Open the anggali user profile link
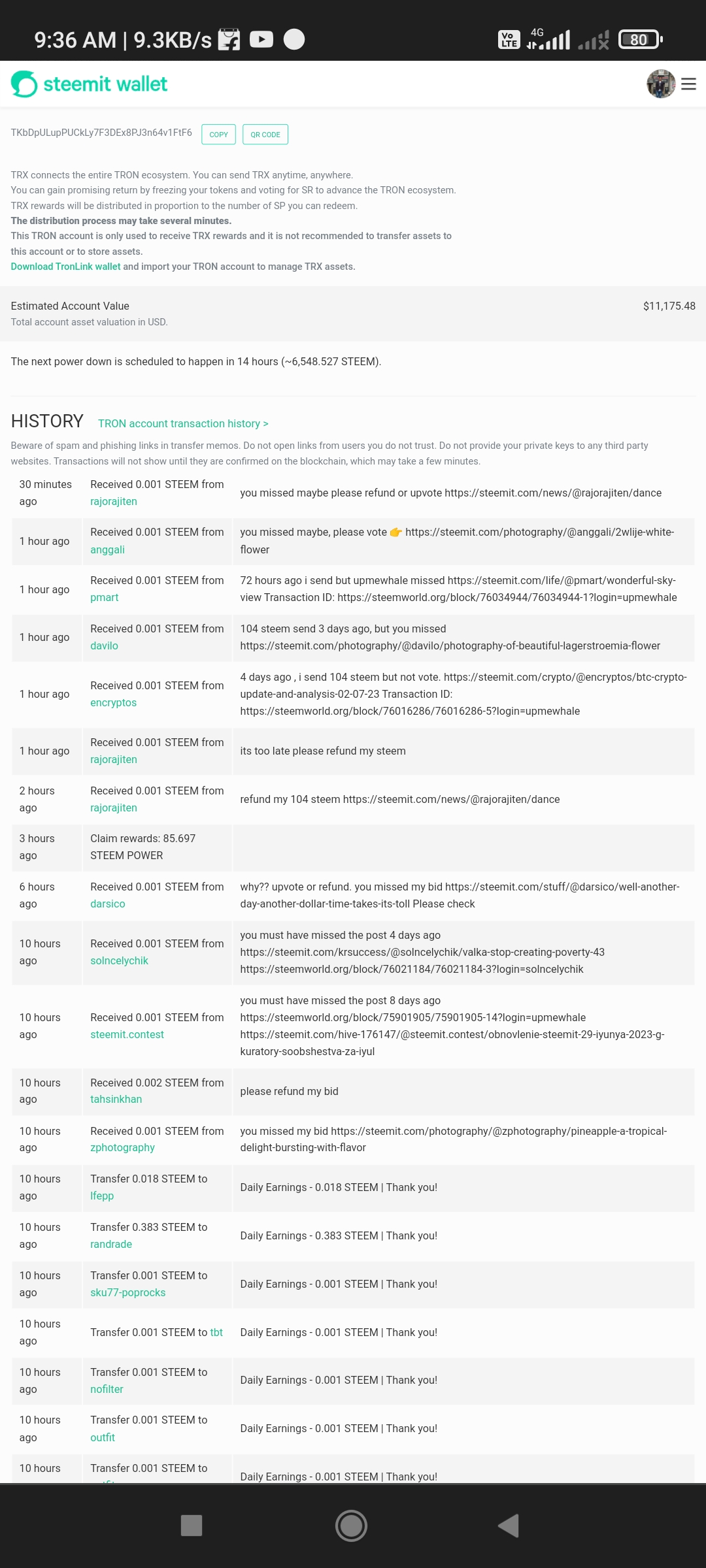Image resolution: width=706 pixels, height=1568 pixels. 107,549
